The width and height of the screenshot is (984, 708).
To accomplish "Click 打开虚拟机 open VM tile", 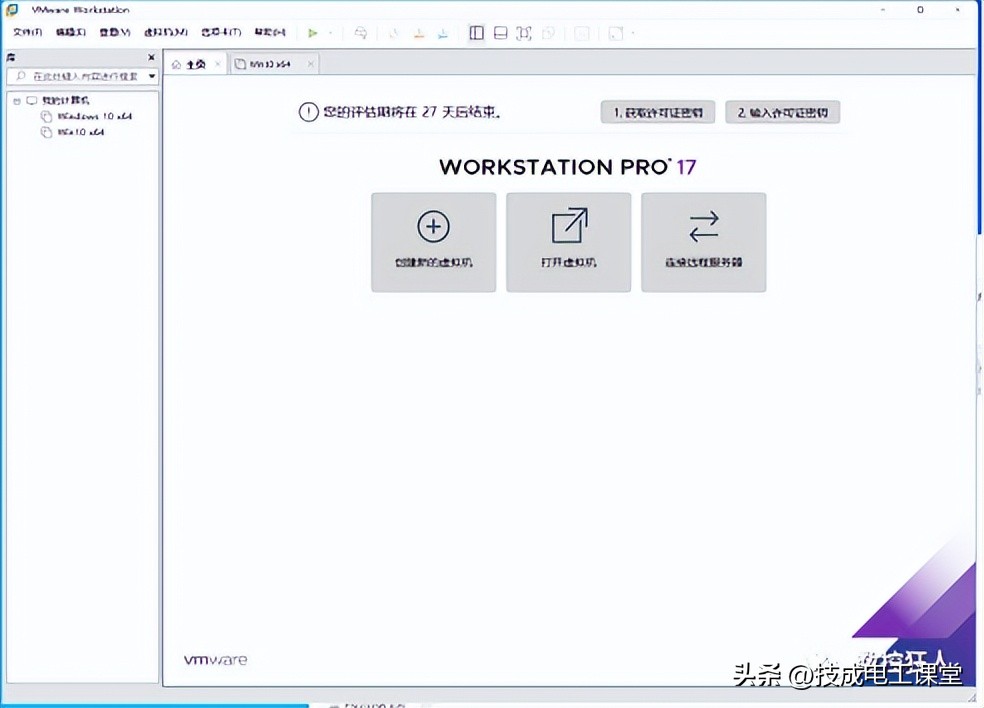I will coord(569,242).
